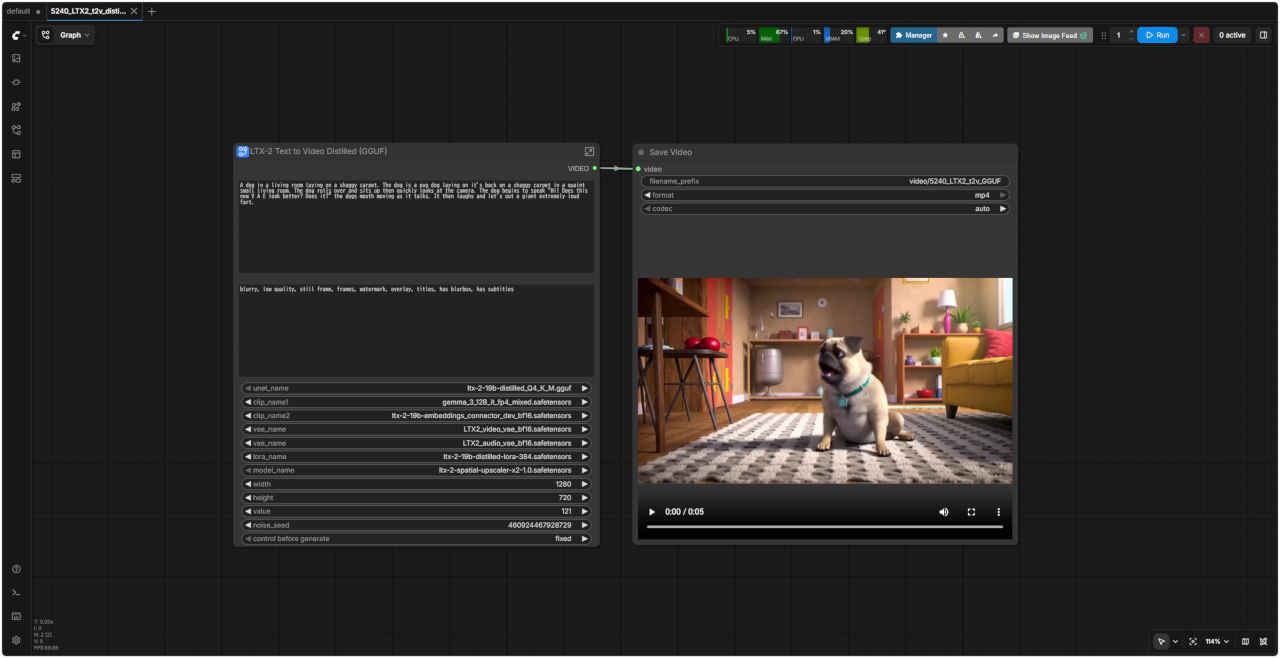Click the 0 active jobs indicator

click(x=1231, y=35)
